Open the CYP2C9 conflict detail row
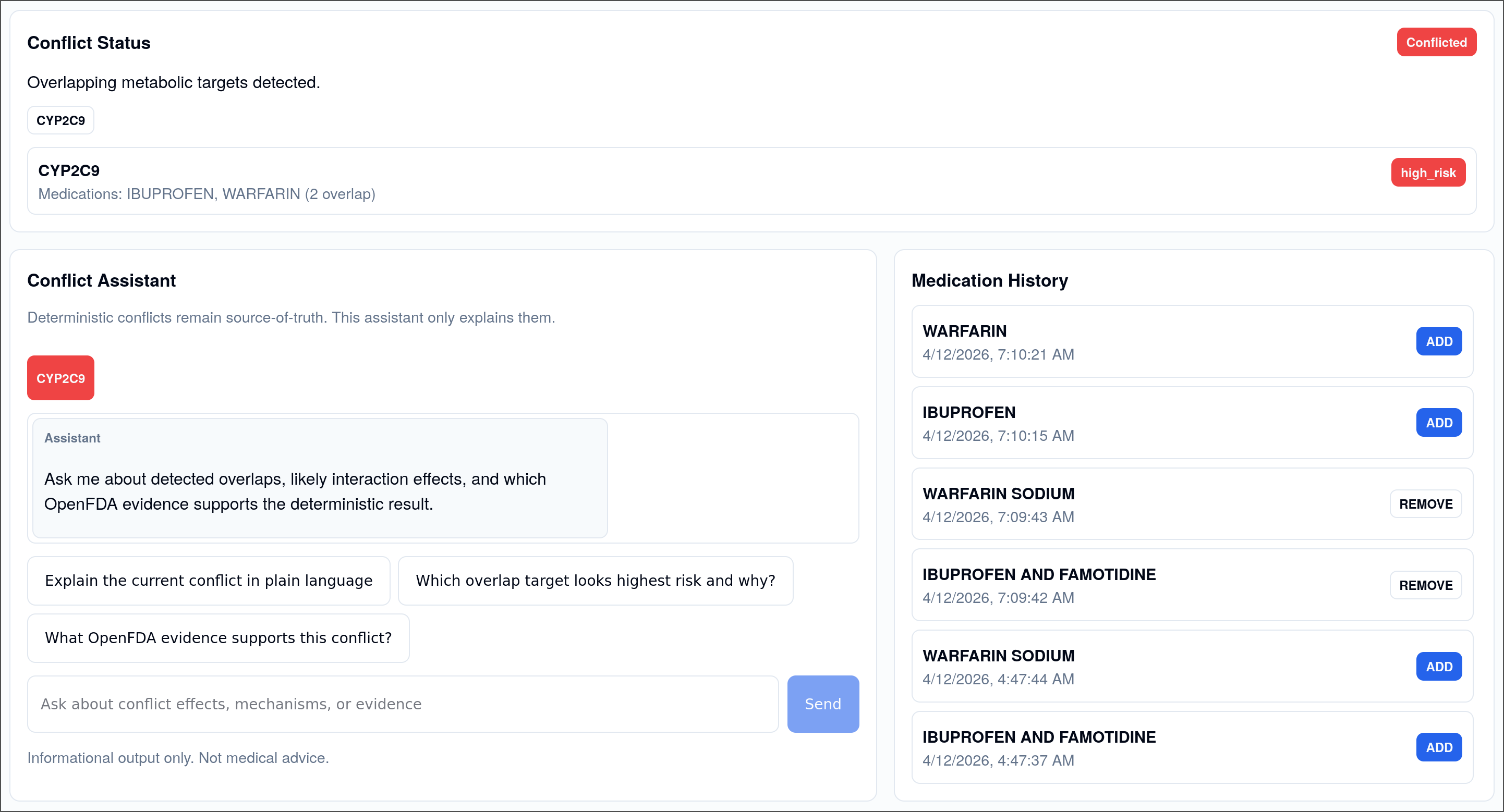 pyautogui.click(x=700, y=181)
